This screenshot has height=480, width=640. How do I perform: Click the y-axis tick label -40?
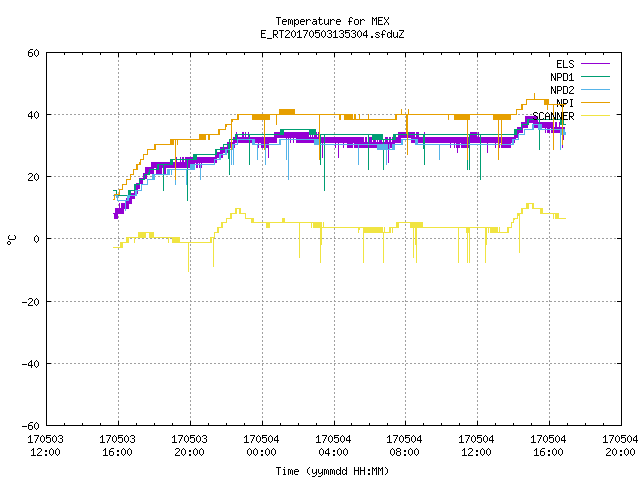31,364
